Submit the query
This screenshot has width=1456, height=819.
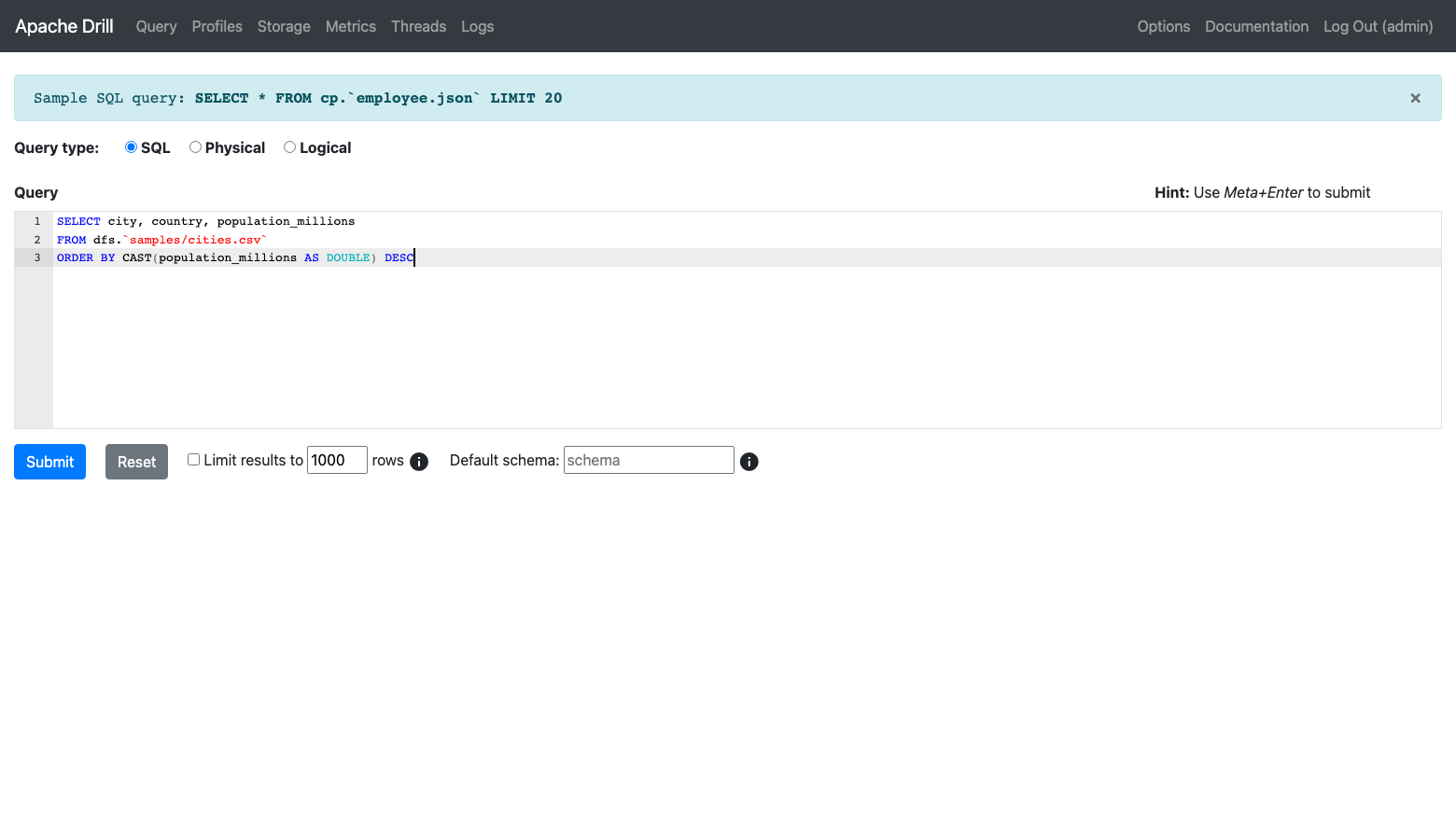click(49, 462)
